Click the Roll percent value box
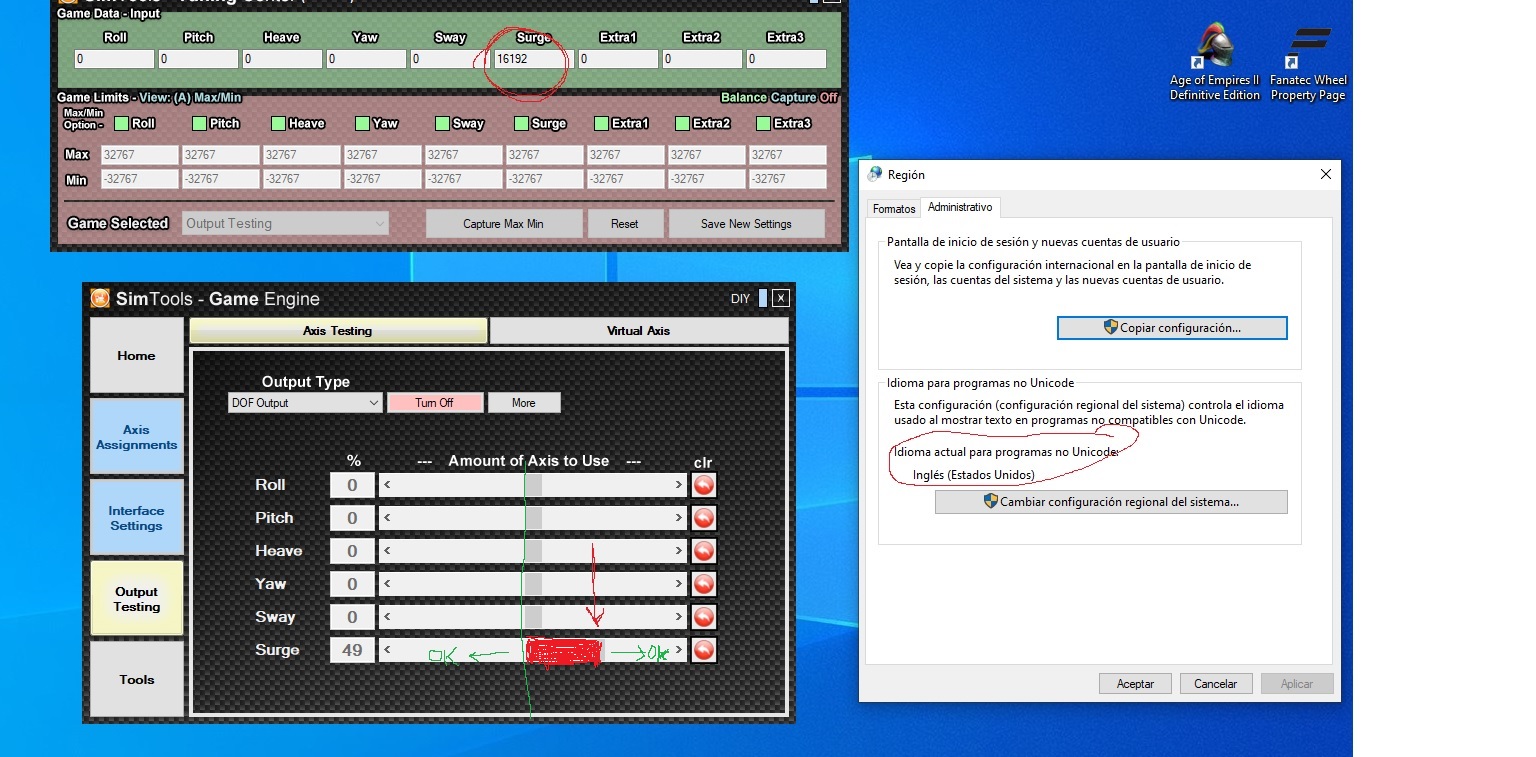 point(352,485)
